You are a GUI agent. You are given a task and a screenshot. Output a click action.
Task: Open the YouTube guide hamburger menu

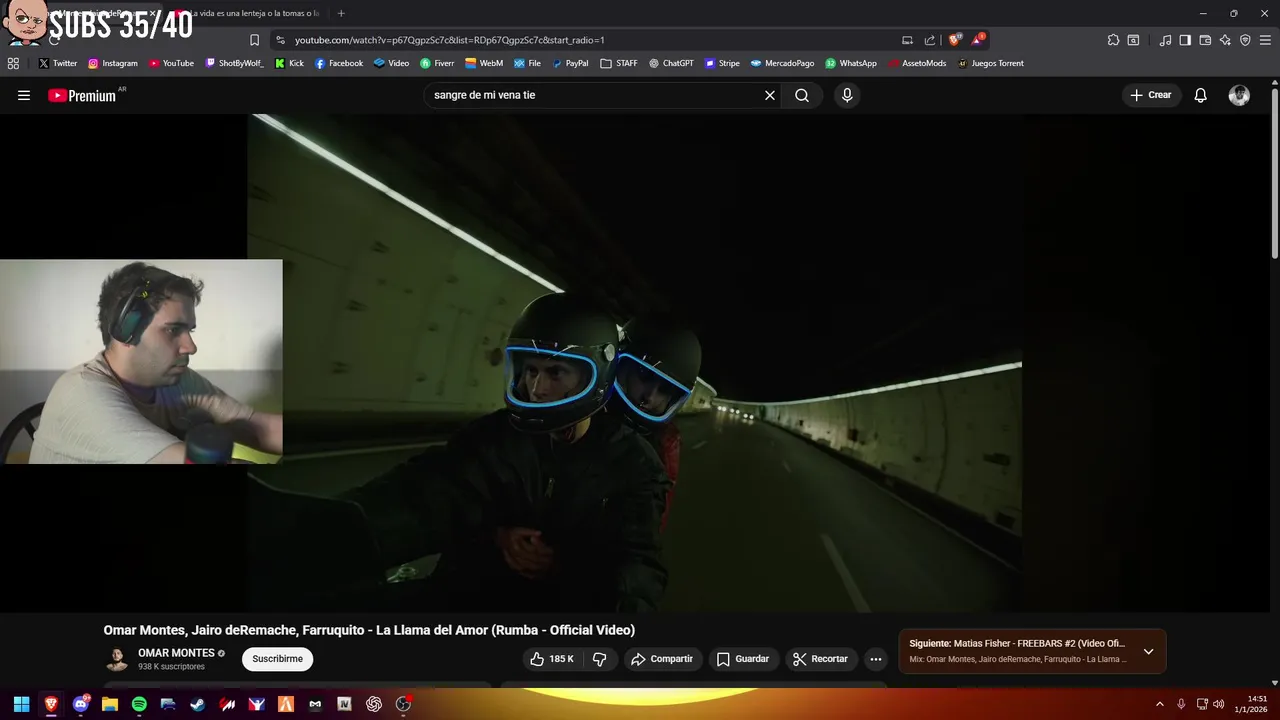(x=24, y=95)
